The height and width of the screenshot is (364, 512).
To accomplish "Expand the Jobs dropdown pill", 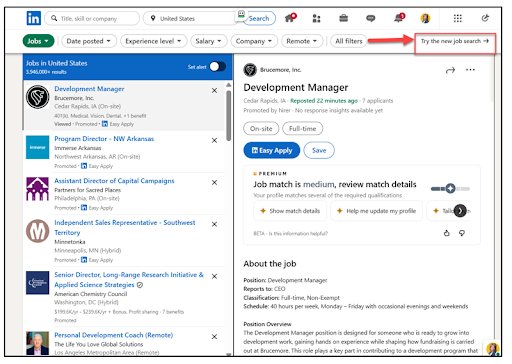I will tap(38, 41).
